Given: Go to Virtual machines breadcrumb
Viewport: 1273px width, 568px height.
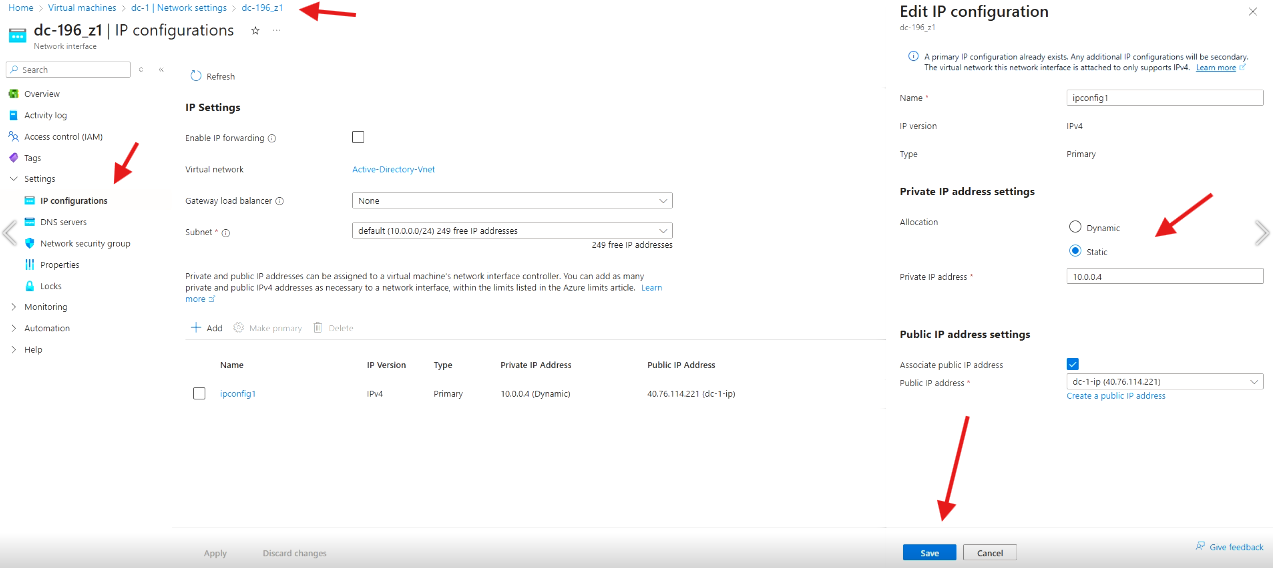Looking at the screenshot, I should tap(82, 8).
